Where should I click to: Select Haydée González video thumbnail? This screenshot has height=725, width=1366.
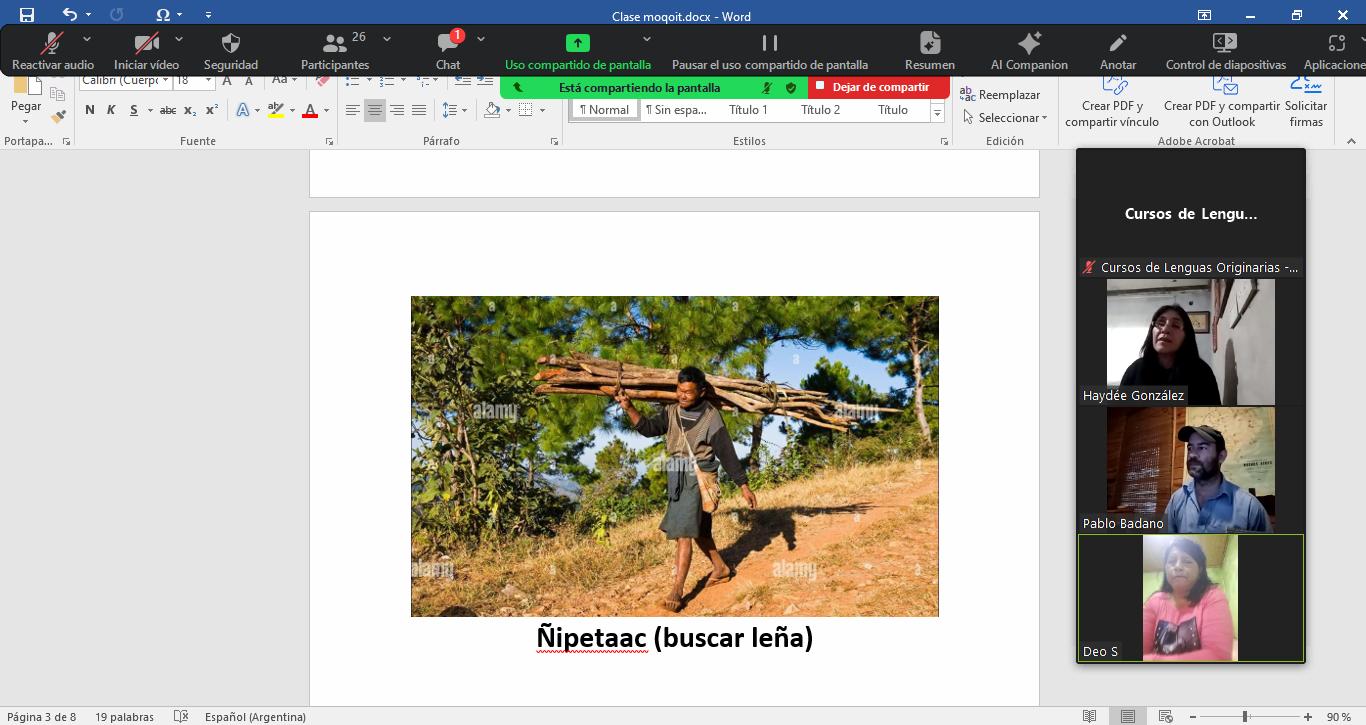(x=1190, y=341)
